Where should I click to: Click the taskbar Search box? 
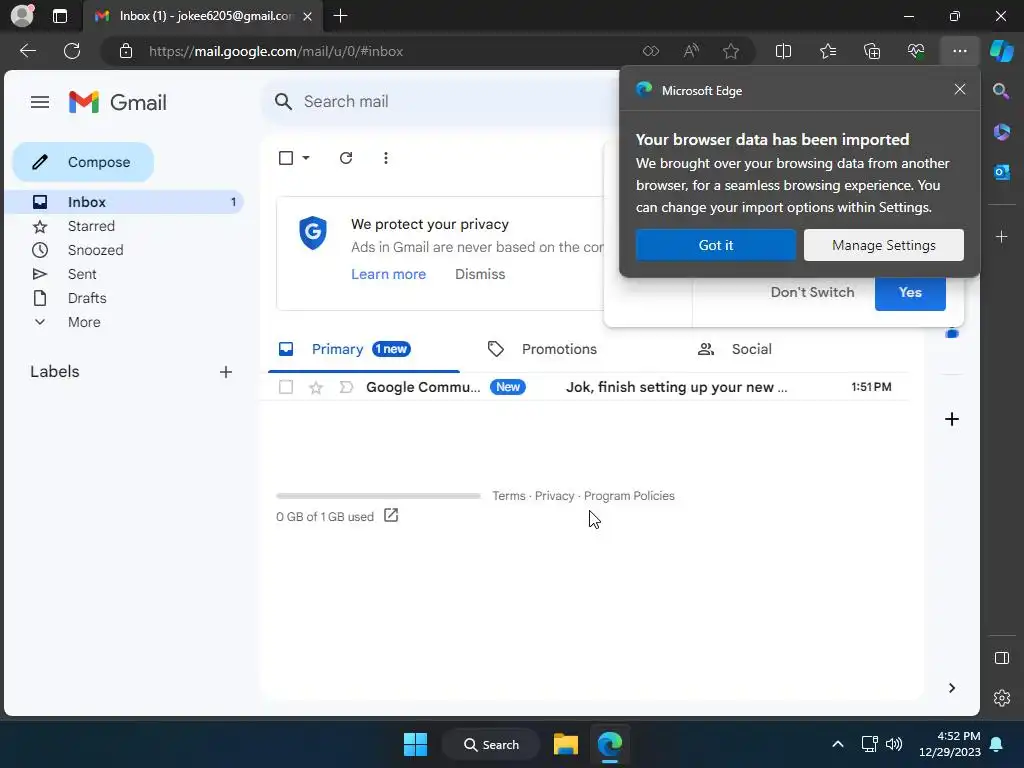pos(491,744)
